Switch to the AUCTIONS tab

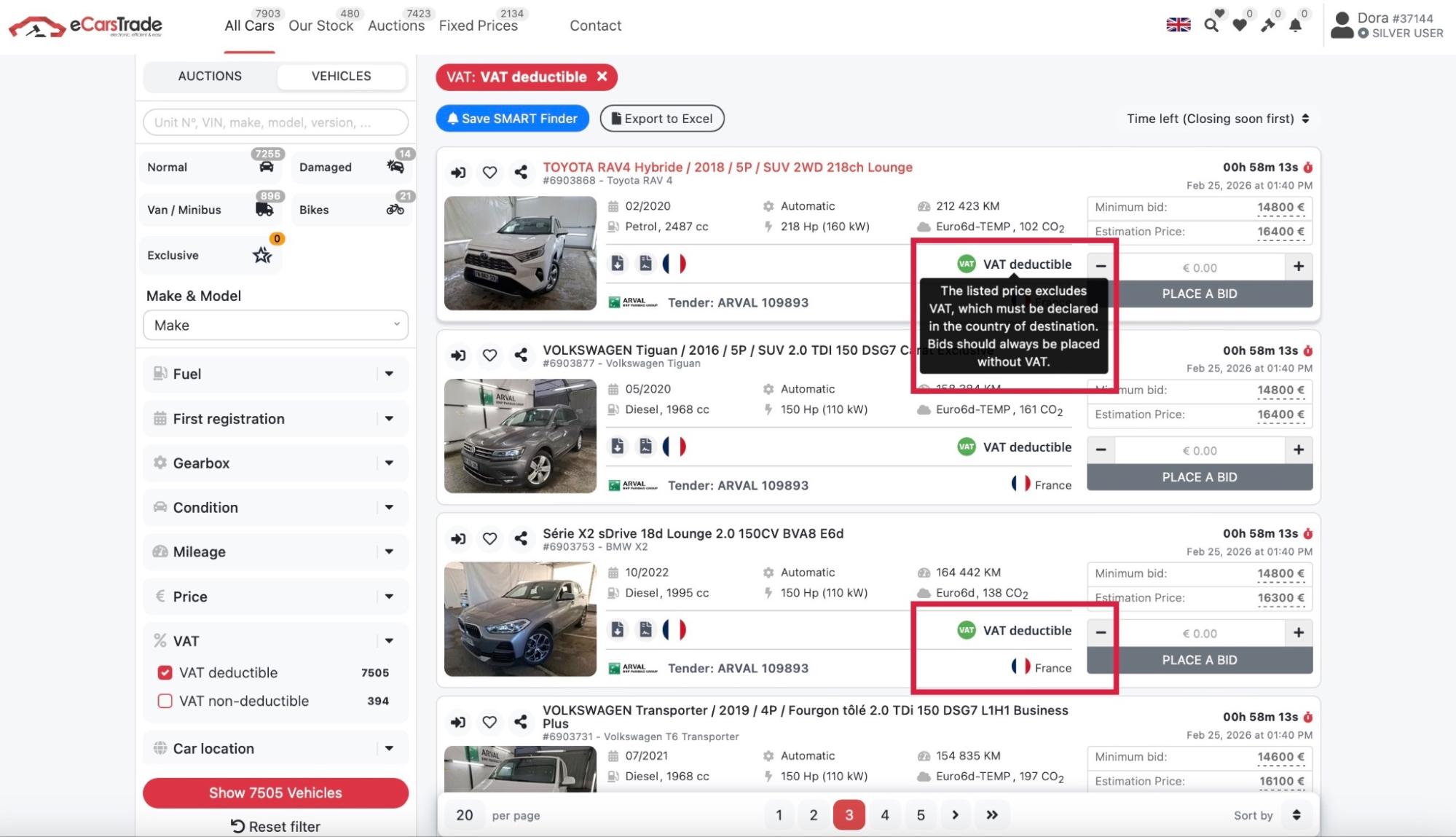(210, 76)
